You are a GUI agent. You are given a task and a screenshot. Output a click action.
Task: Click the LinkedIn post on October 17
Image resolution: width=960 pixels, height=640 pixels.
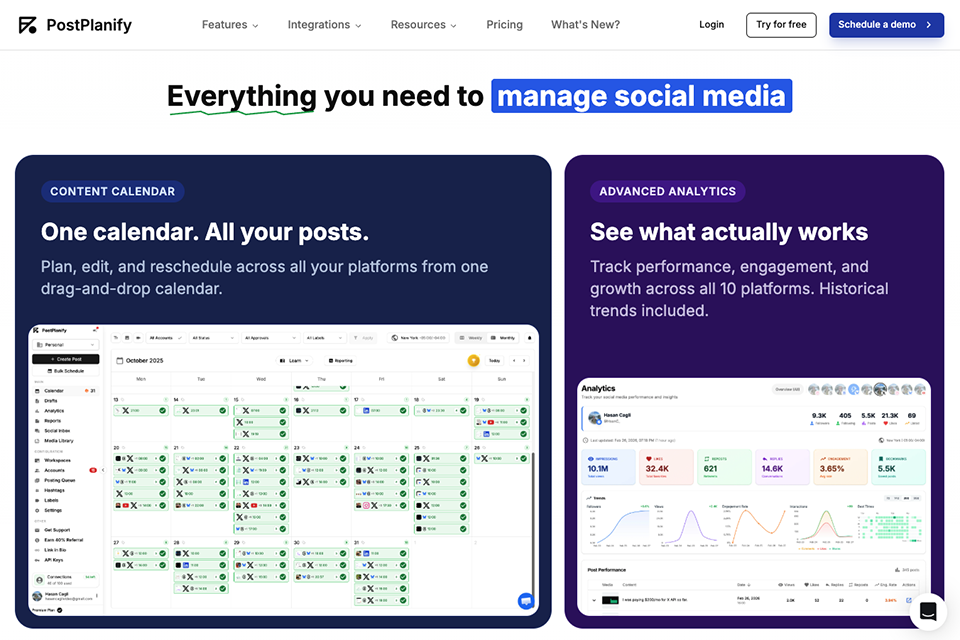coord(382,411)
